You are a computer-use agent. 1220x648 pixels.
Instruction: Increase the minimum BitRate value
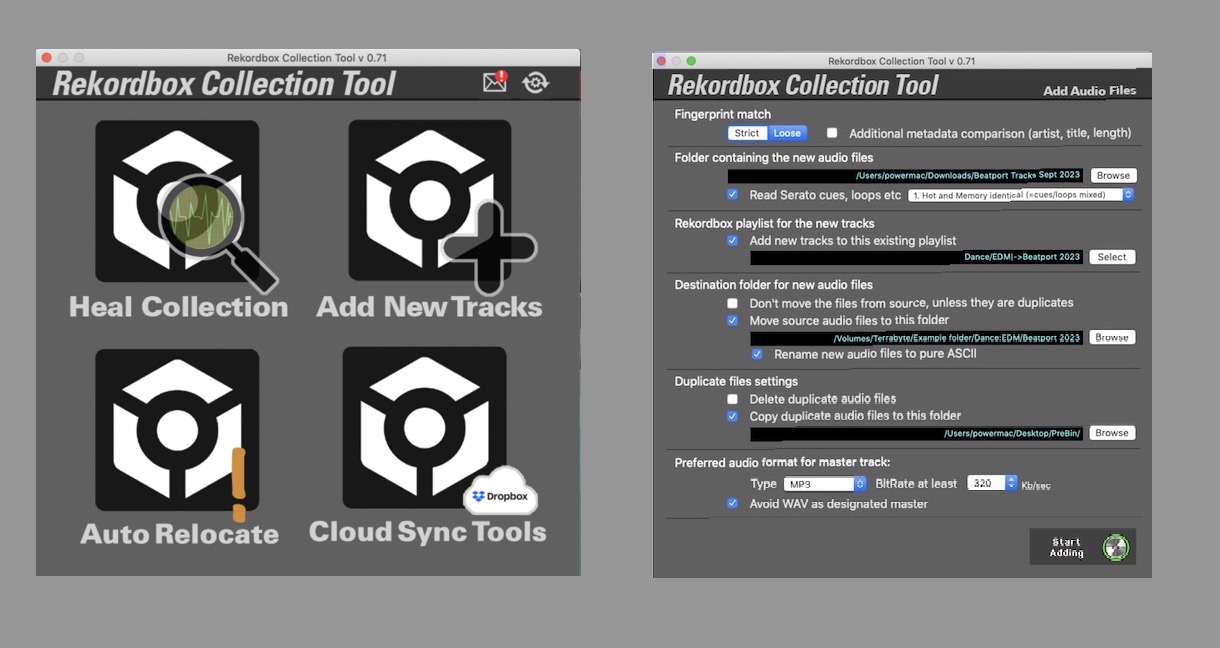pos(1012,479)
